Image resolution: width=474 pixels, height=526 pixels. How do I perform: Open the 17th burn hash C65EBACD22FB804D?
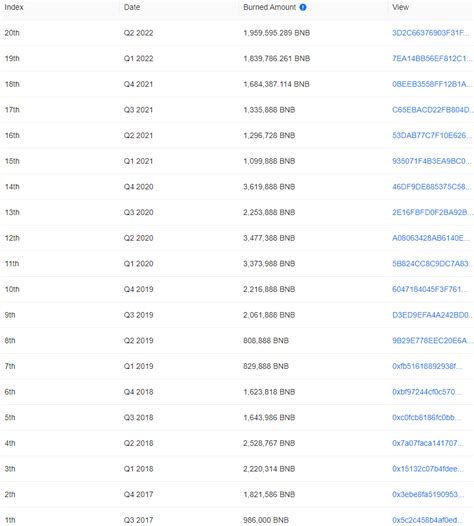(433, 110)
